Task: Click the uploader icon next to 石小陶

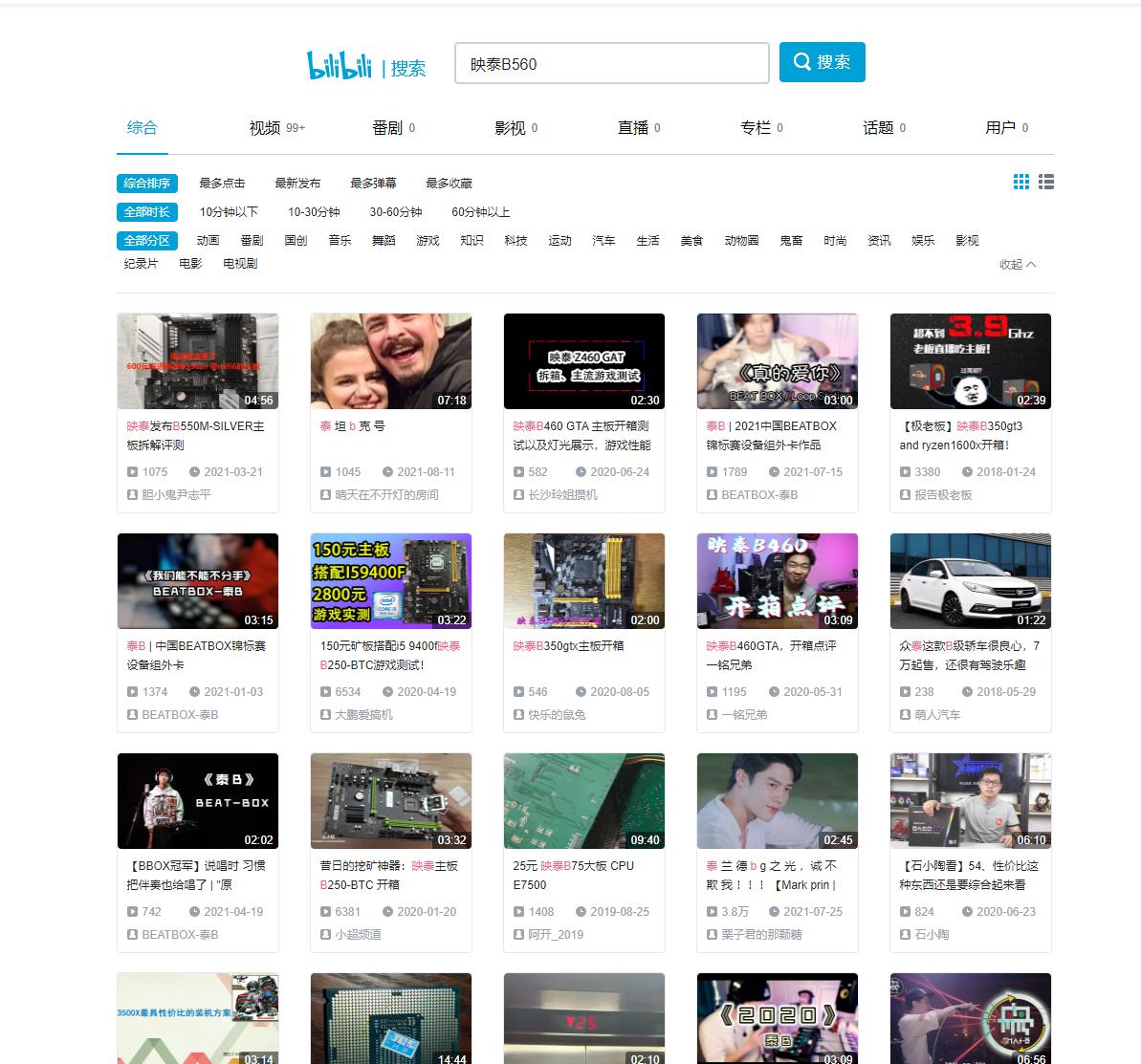Action: [905, 935]
